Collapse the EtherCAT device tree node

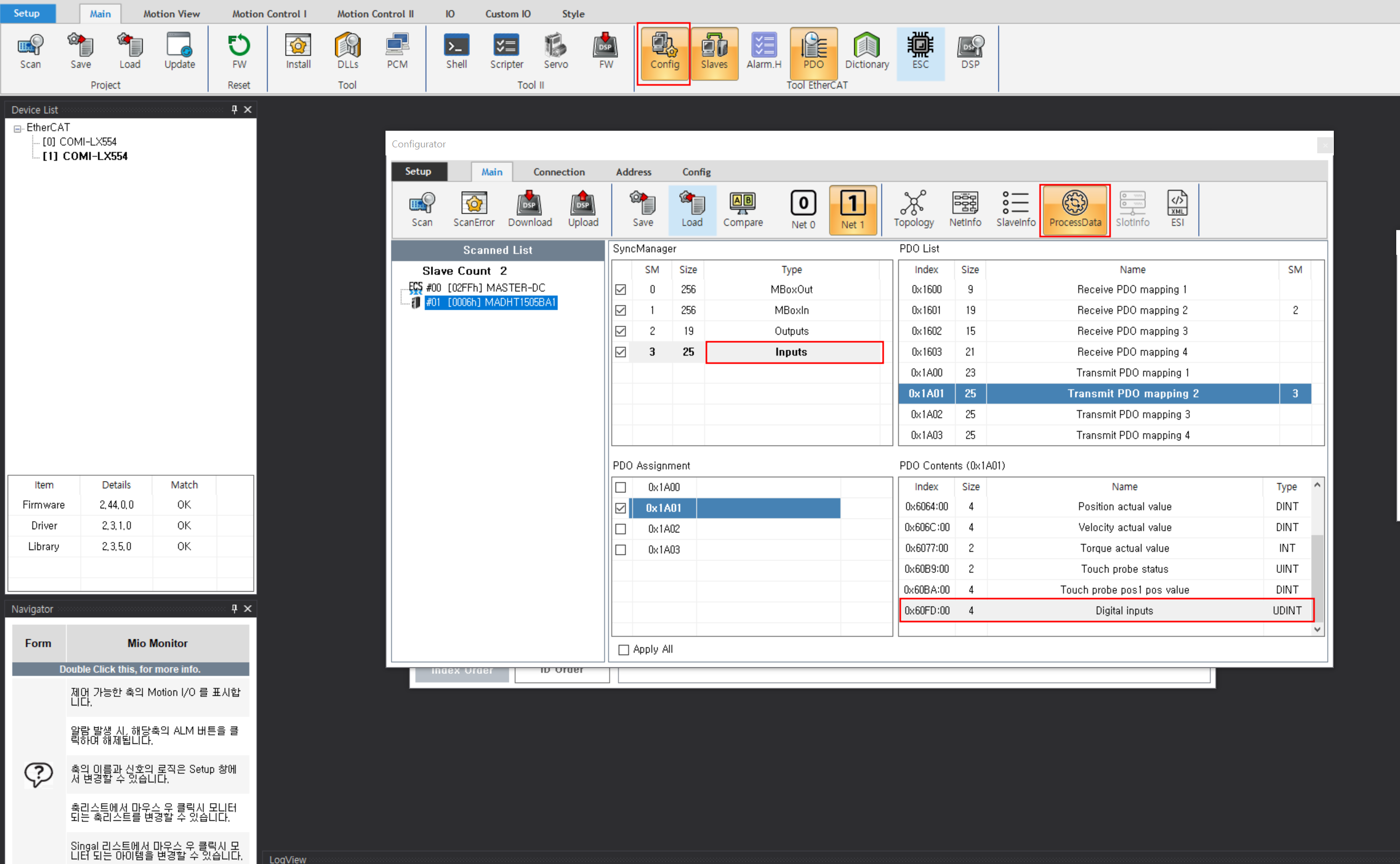click(x=18, y=129)
